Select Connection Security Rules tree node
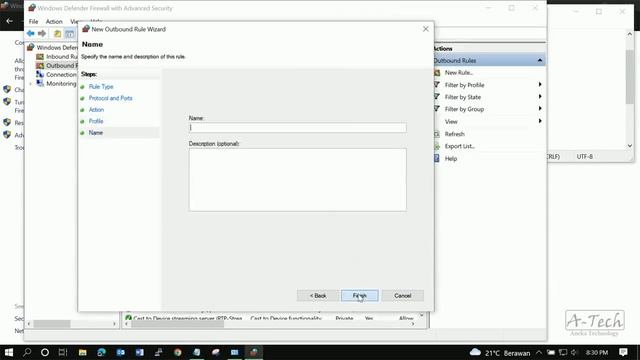This screenshot has width=640, height=360. [x=61, y=74]
